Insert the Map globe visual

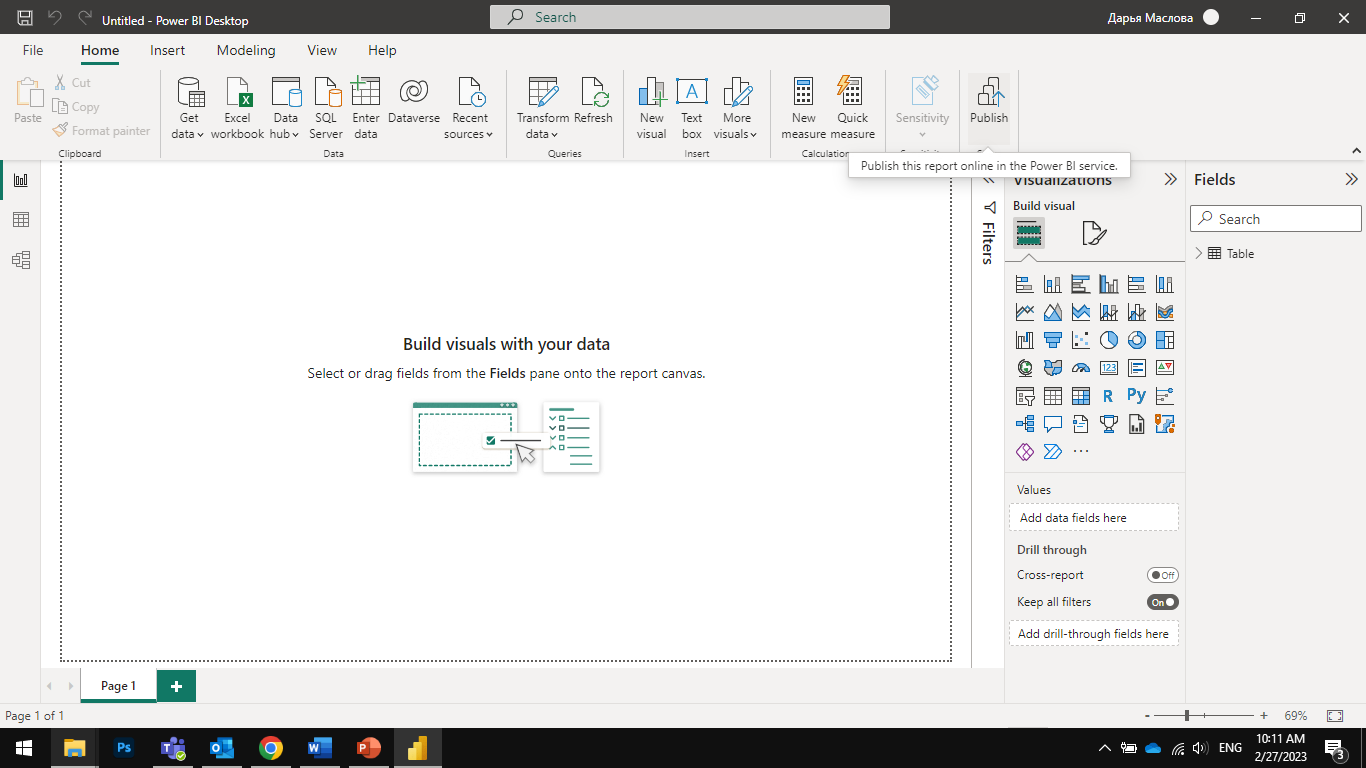1024,368
